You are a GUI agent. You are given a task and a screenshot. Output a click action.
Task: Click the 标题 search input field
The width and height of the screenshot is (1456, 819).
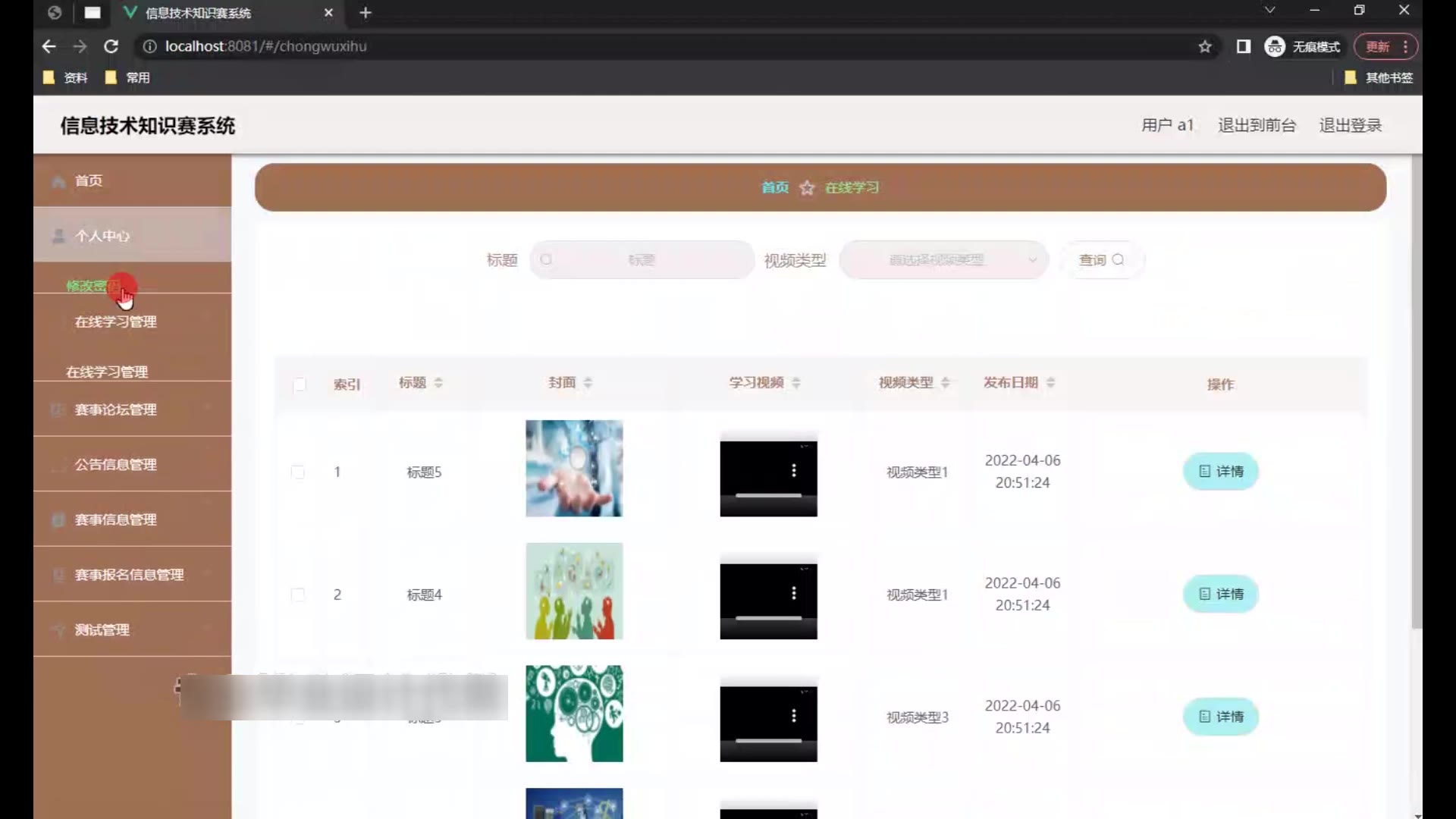click(x=642, y=260)
